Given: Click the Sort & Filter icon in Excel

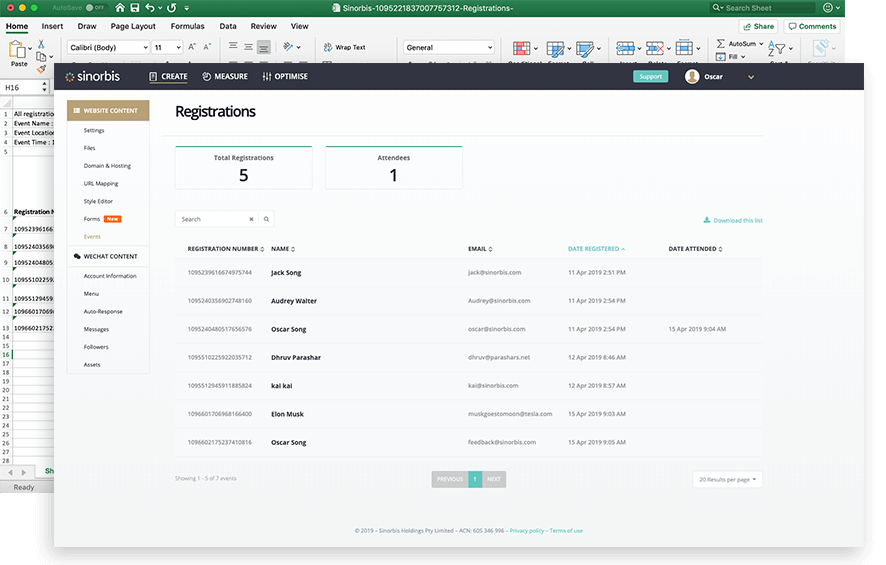Looking at the screenshot, I should 776,49.
